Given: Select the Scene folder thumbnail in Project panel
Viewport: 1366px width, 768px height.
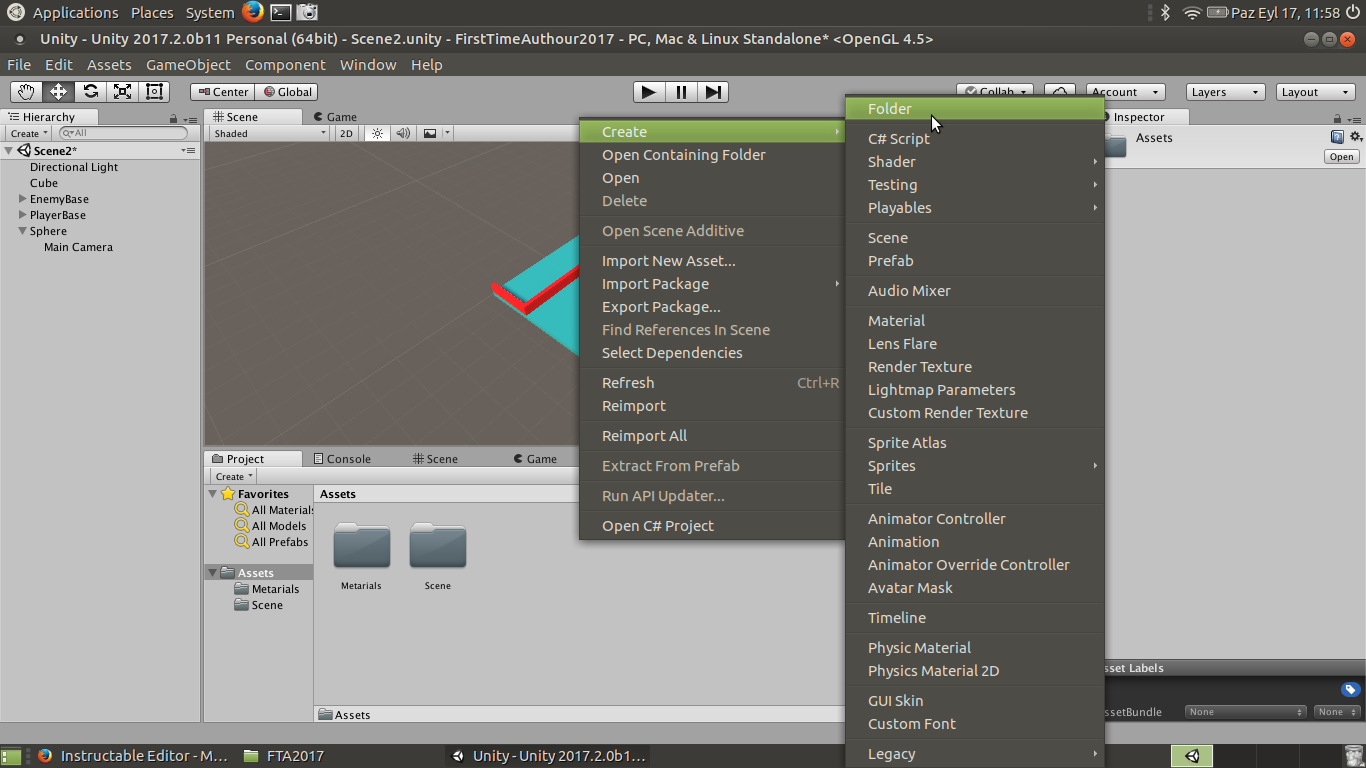Looking at the screenshot, I should click(437, 548).
